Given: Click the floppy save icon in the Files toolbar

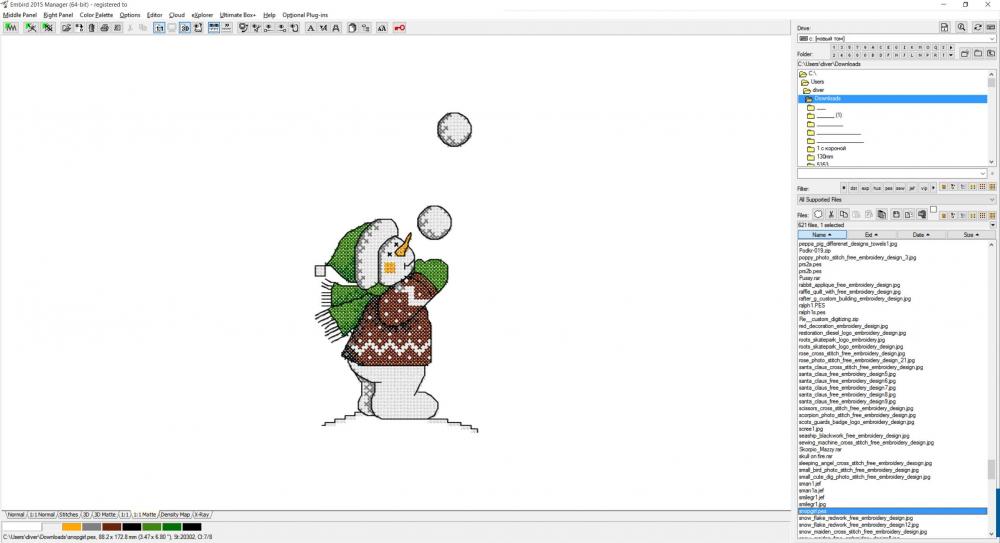Looking at the screenshot, I should click(896, 214).
